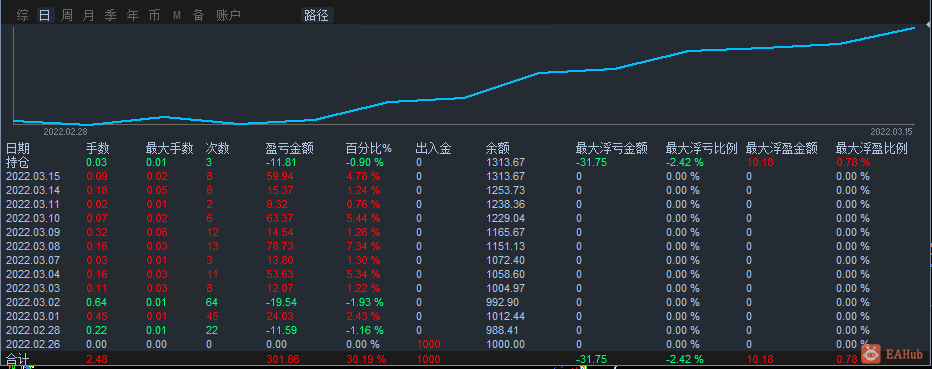Open the 周 weekly tab
Screen dimensions: 932x369
(x=67, y=15)
